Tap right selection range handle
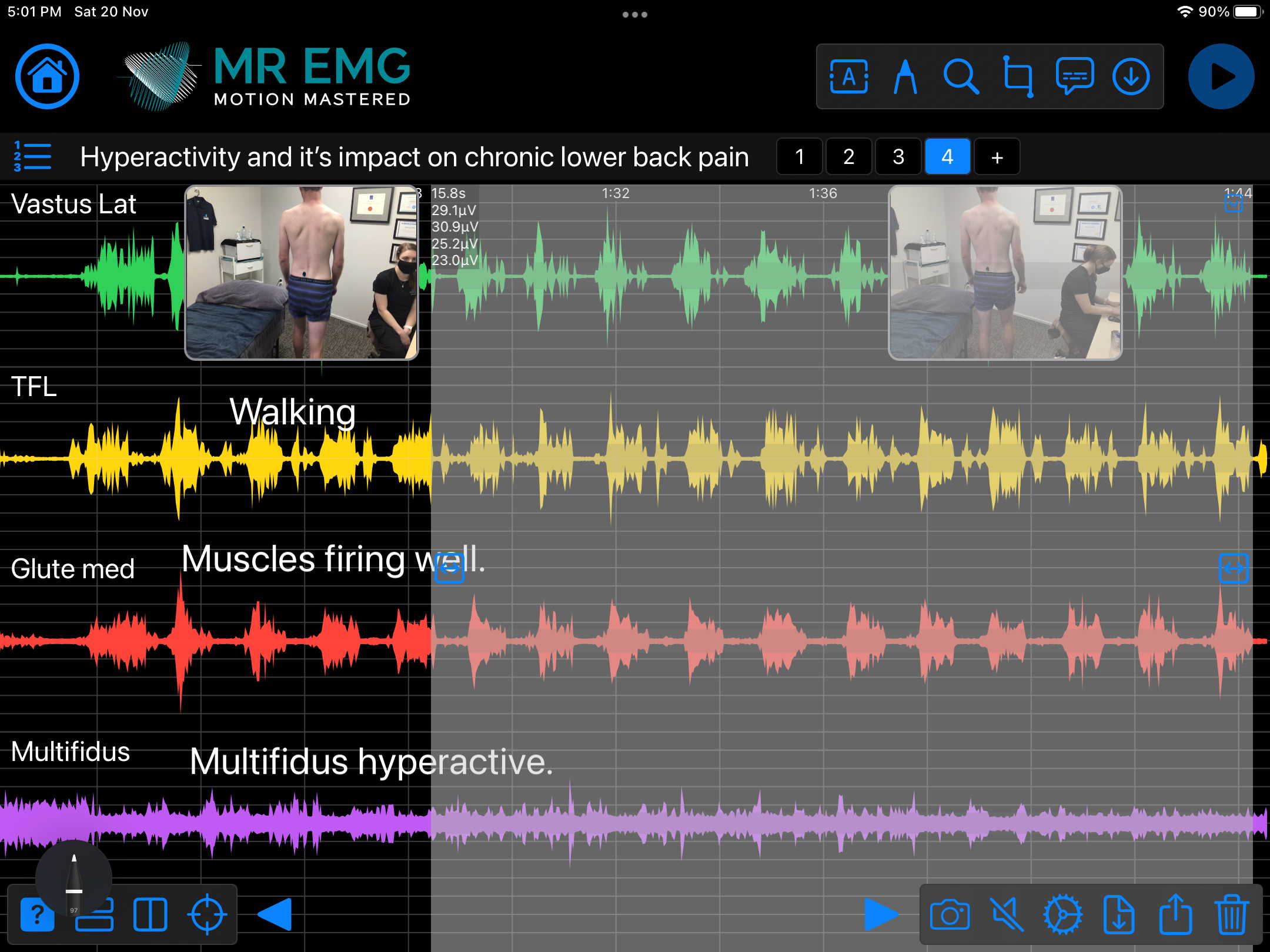 click(x=1234, y=568)
